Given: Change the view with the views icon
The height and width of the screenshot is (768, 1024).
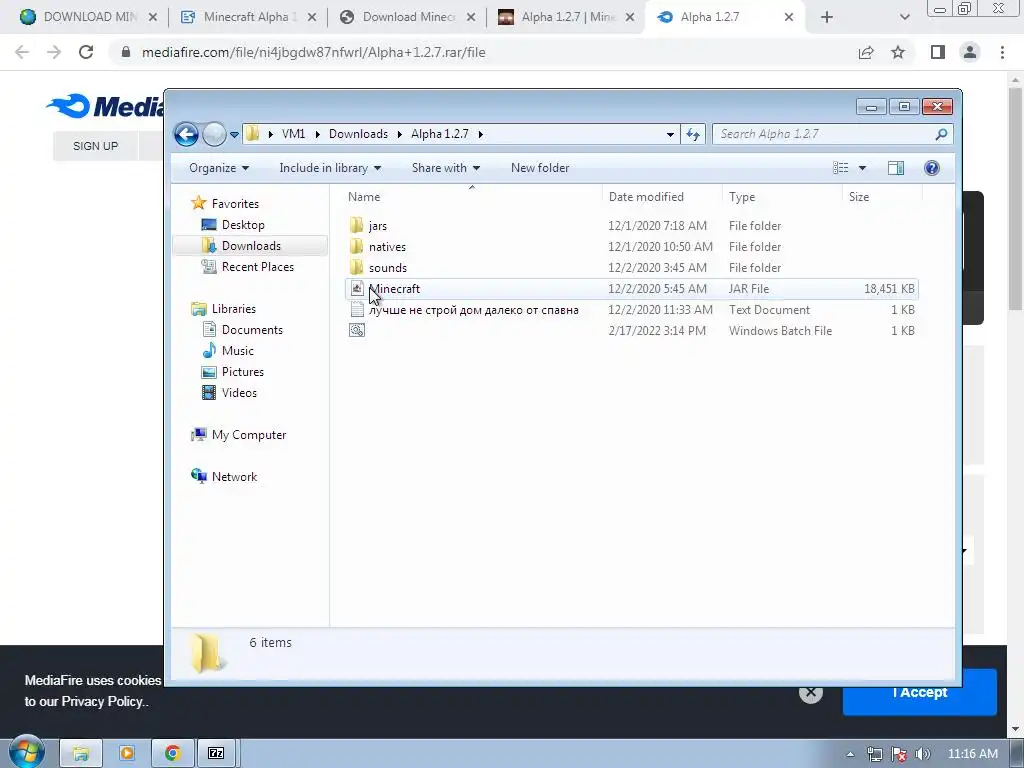Looking at the screenshot, I should coord(840,168).
